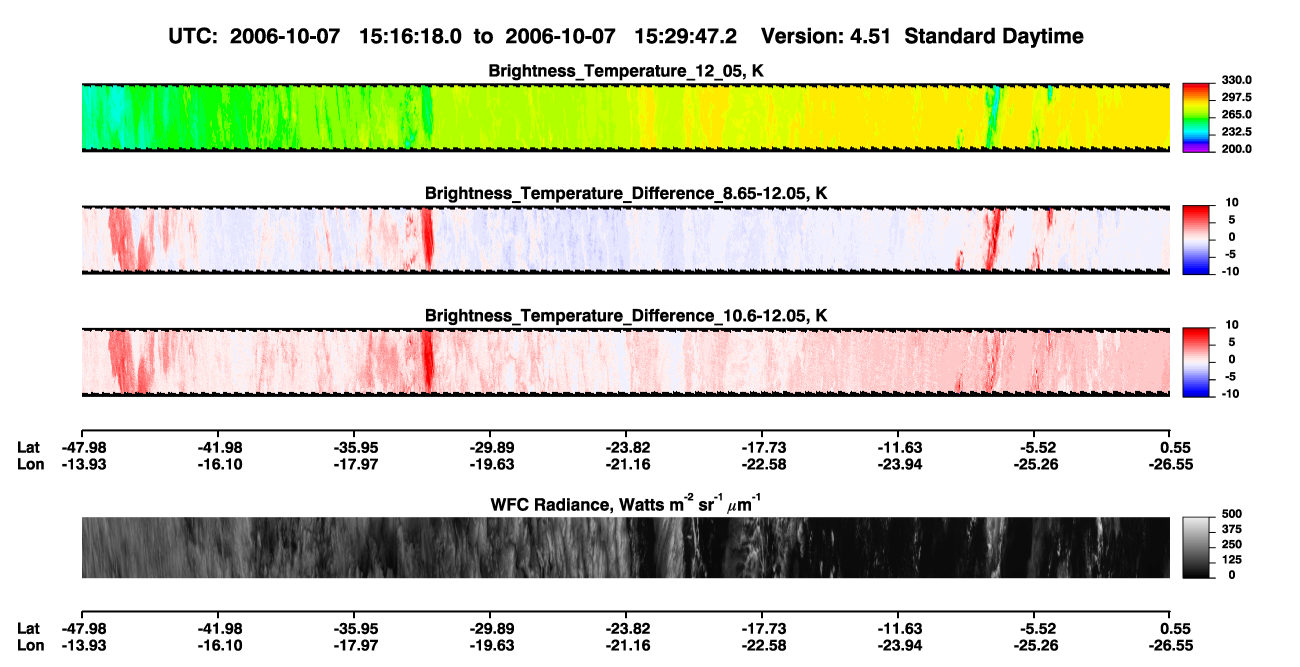Screen dimensions: 1300x667
Task: Click the 200.0 color bar tick label
Action: [1237, 148]
